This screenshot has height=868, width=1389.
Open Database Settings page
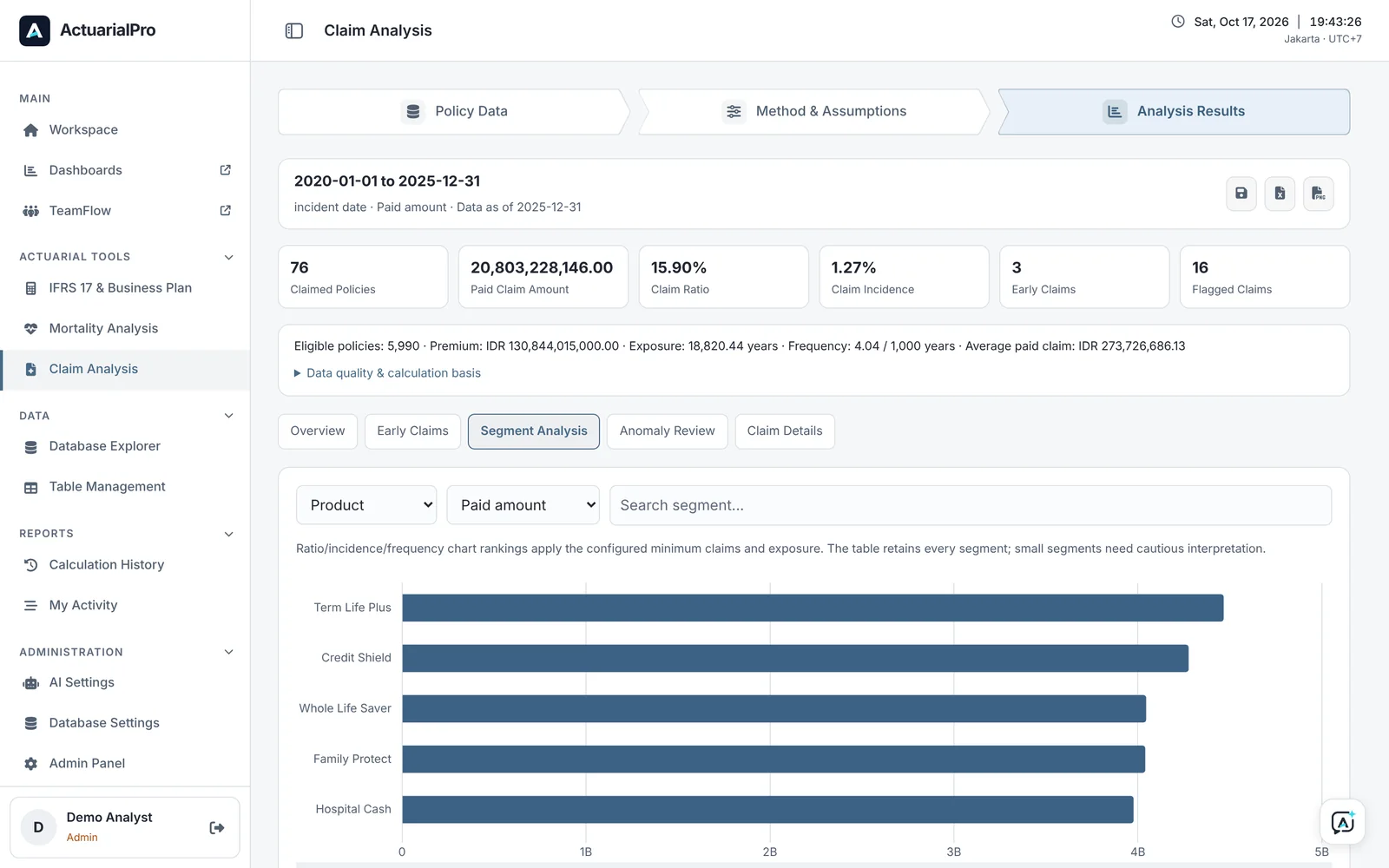(125, 723)
